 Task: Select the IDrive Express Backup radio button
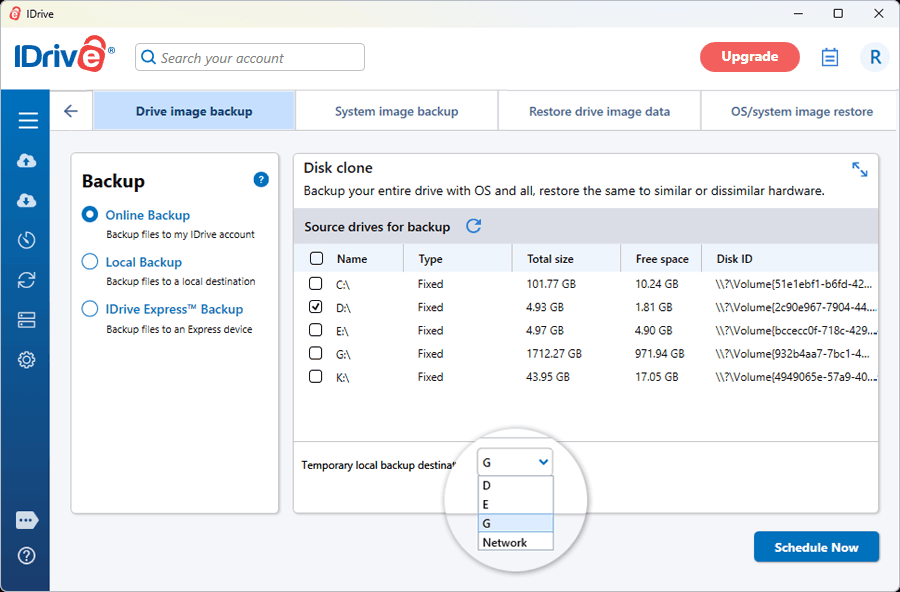90,309
